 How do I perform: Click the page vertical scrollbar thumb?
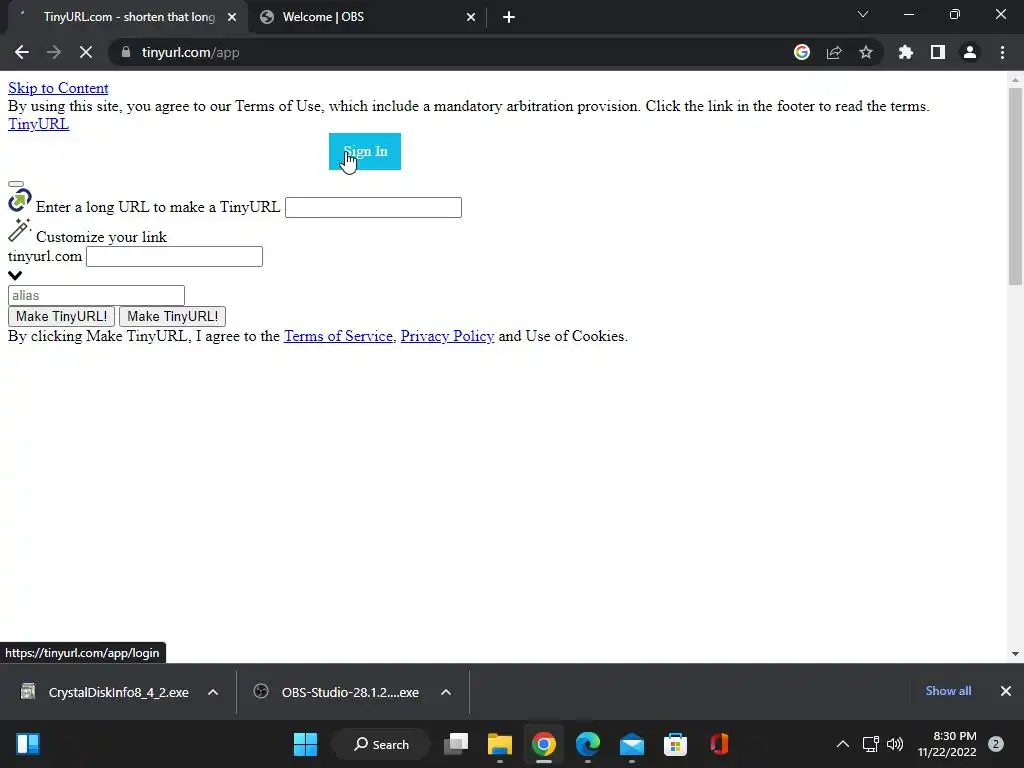[1015, 186]
